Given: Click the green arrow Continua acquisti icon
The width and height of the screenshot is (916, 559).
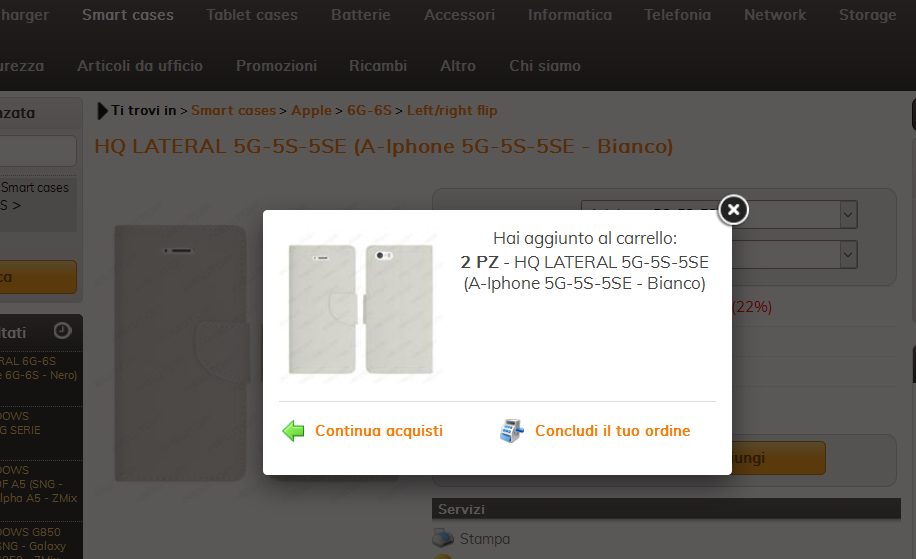Looking at the screenshot, I should [293, 431].
